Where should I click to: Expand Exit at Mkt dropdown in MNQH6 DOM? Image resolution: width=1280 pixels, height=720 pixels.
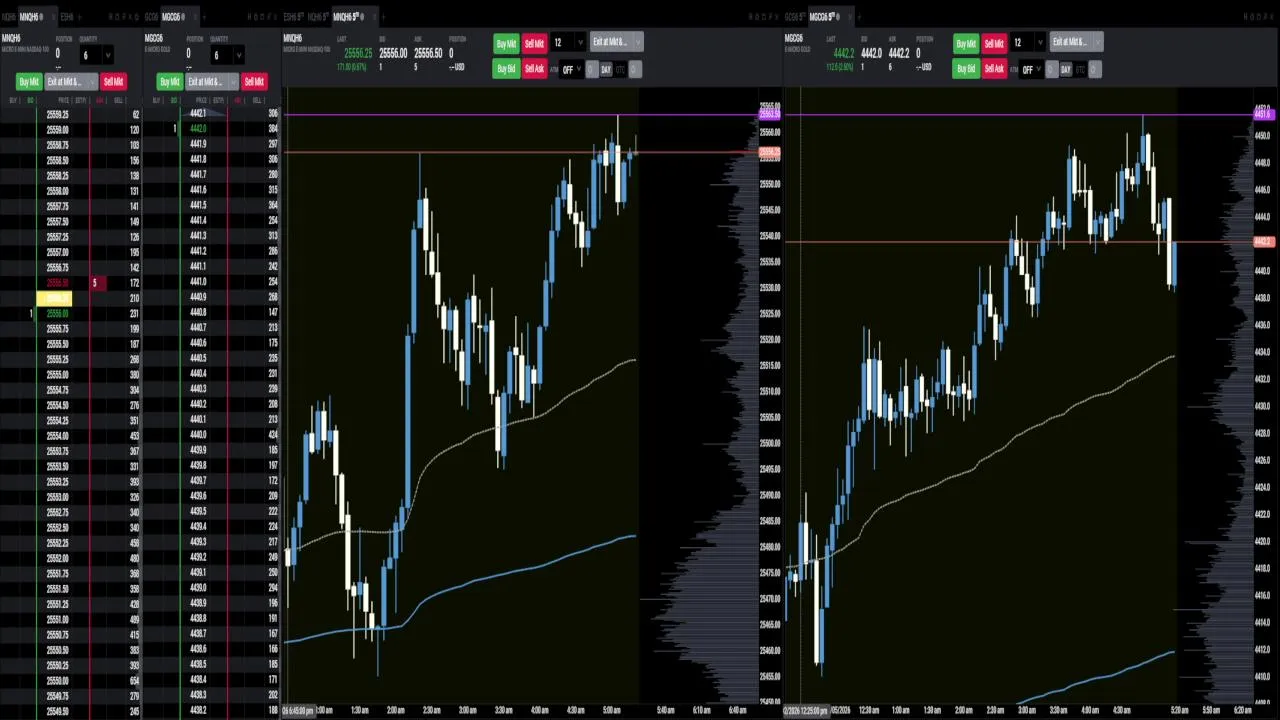coord(92,82)
